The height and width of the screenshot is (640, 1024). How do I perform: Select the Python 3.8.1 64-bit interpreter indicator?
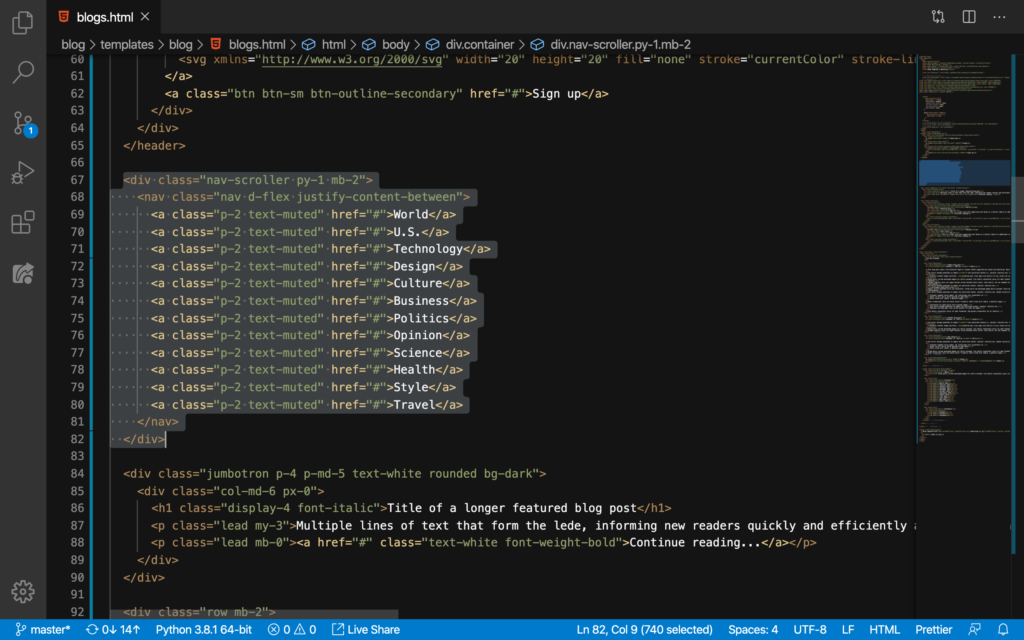[204, 630]
